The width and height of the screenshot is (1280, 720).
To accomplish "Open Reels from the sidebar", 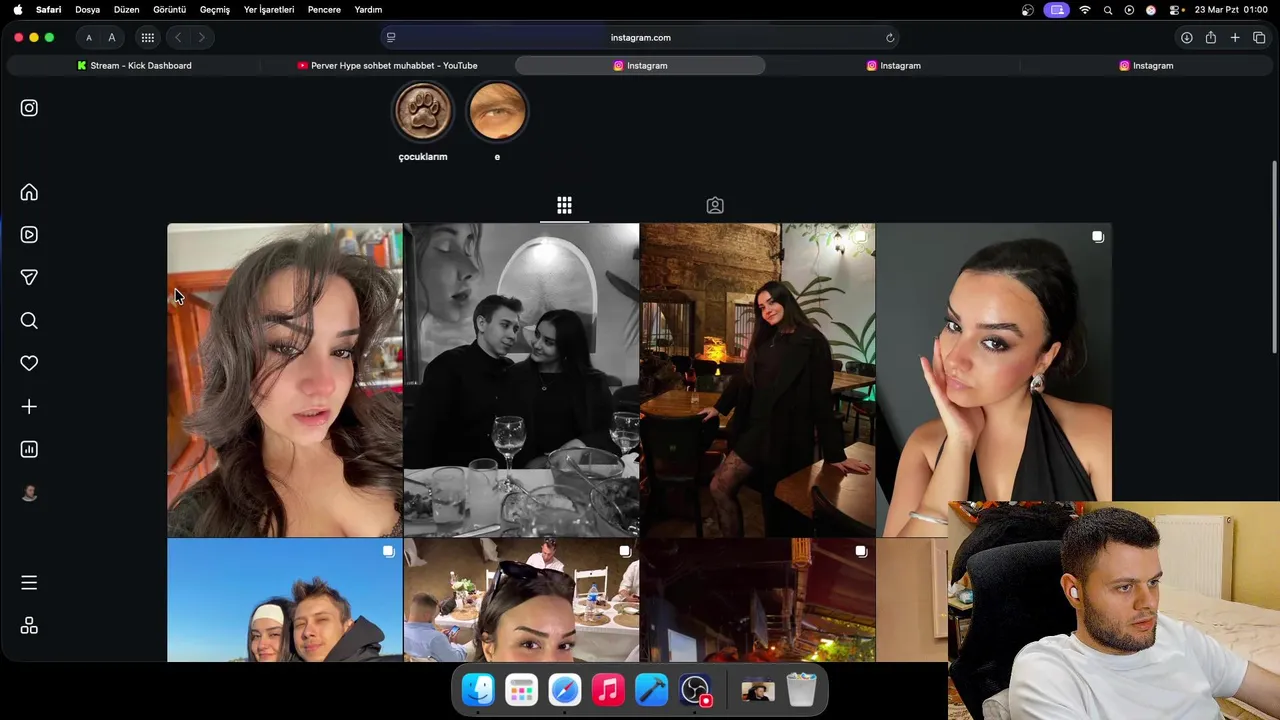I will [29, 235].
